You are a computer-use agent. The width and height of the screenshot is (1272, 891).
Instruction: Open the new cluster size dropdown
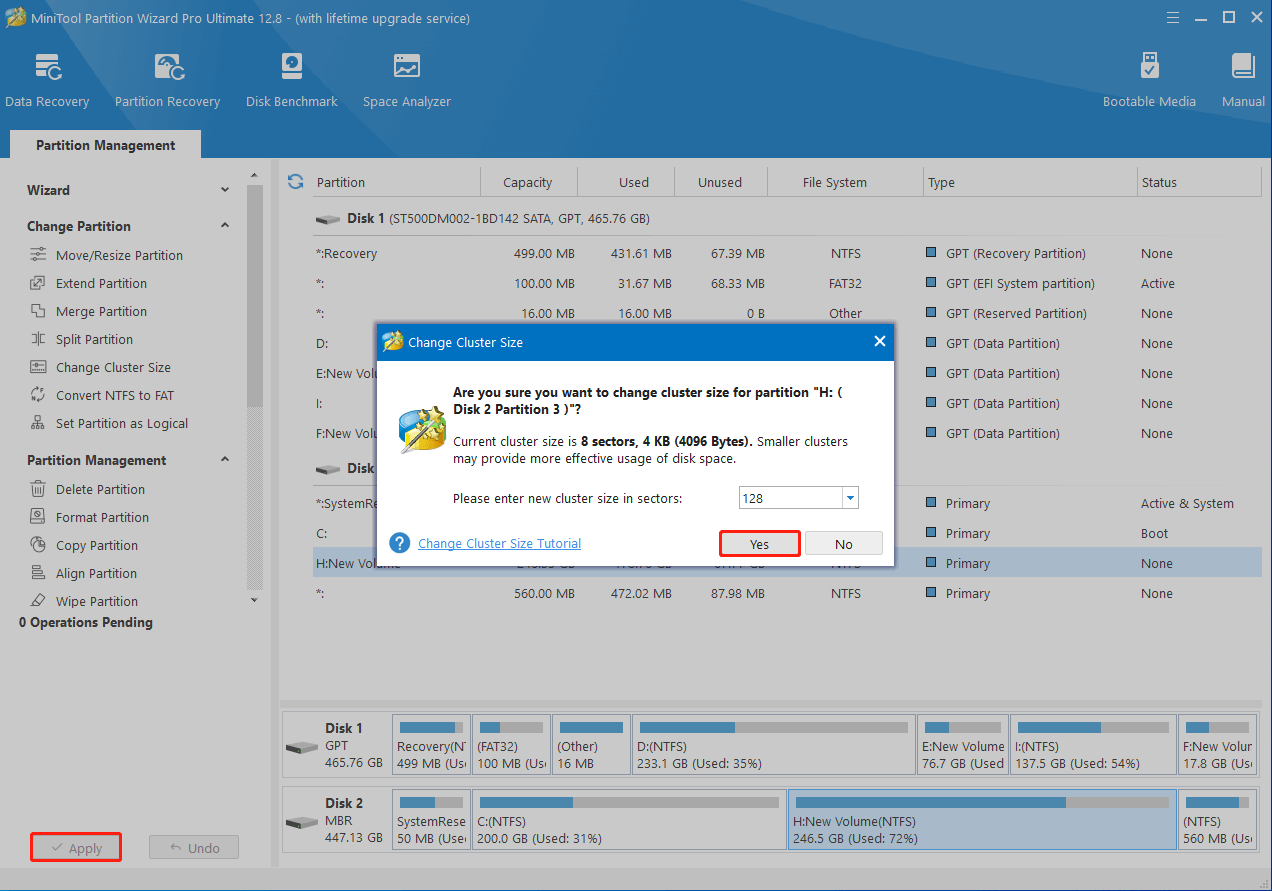coord(849,498)
